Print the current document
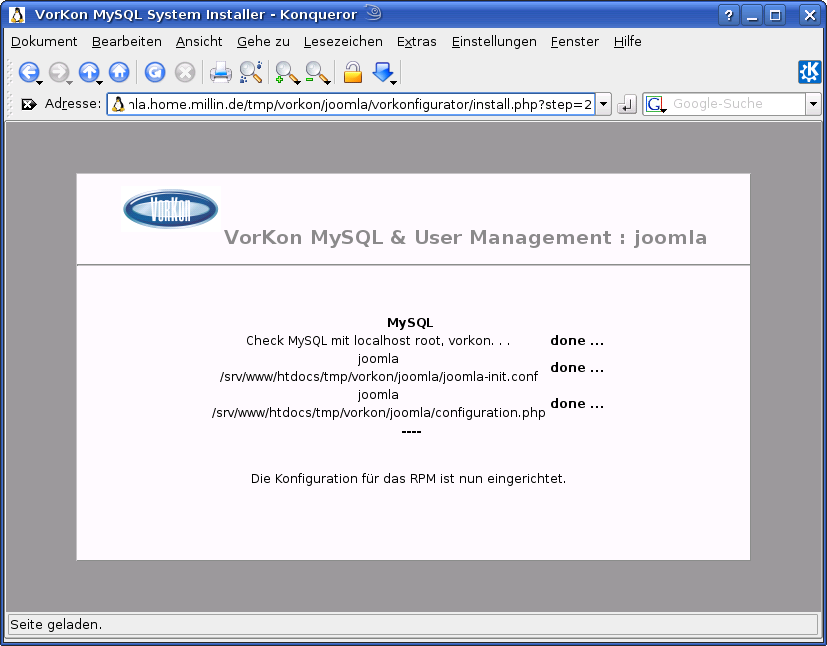Viewport: 827px width, 646px height. [220, 72]
